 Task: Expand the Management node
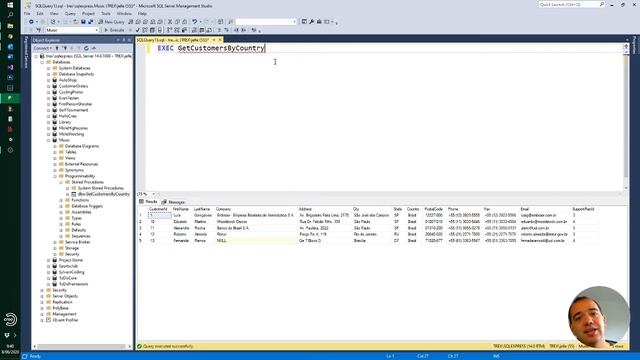coord(42,314)
